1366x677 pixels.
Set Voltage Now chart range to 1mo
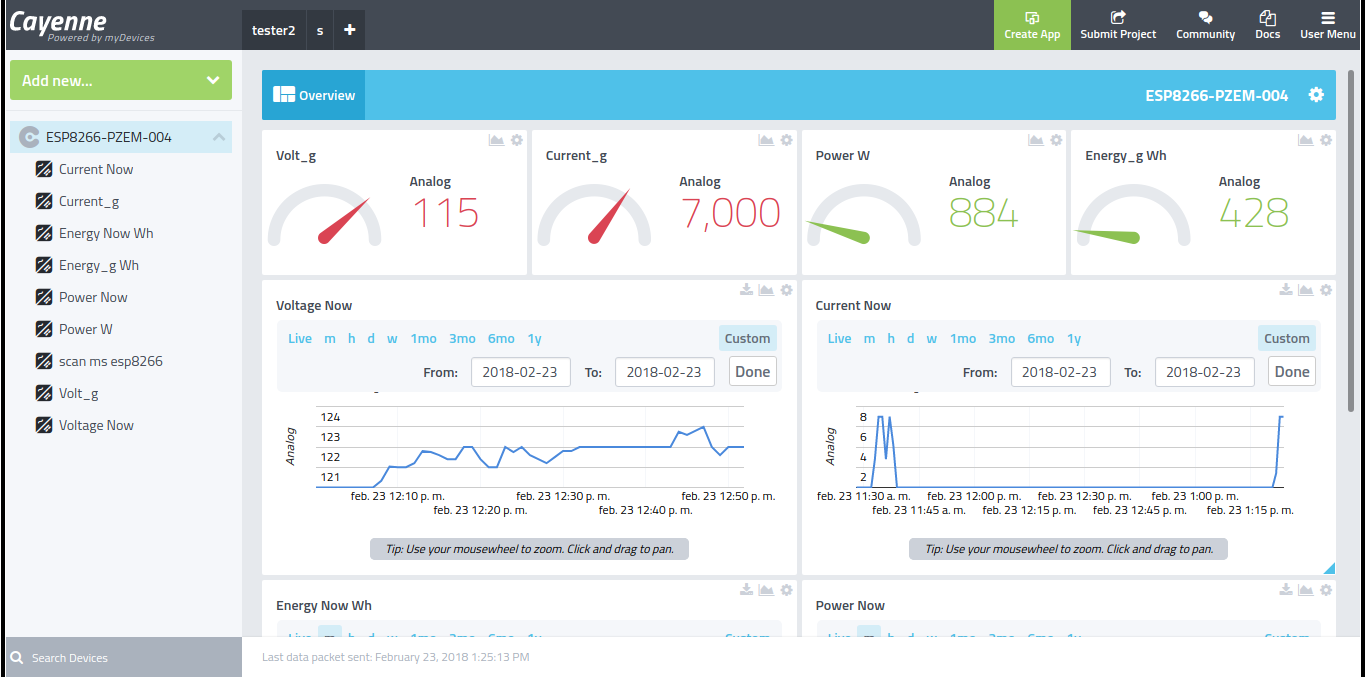[x=424, y=338]
